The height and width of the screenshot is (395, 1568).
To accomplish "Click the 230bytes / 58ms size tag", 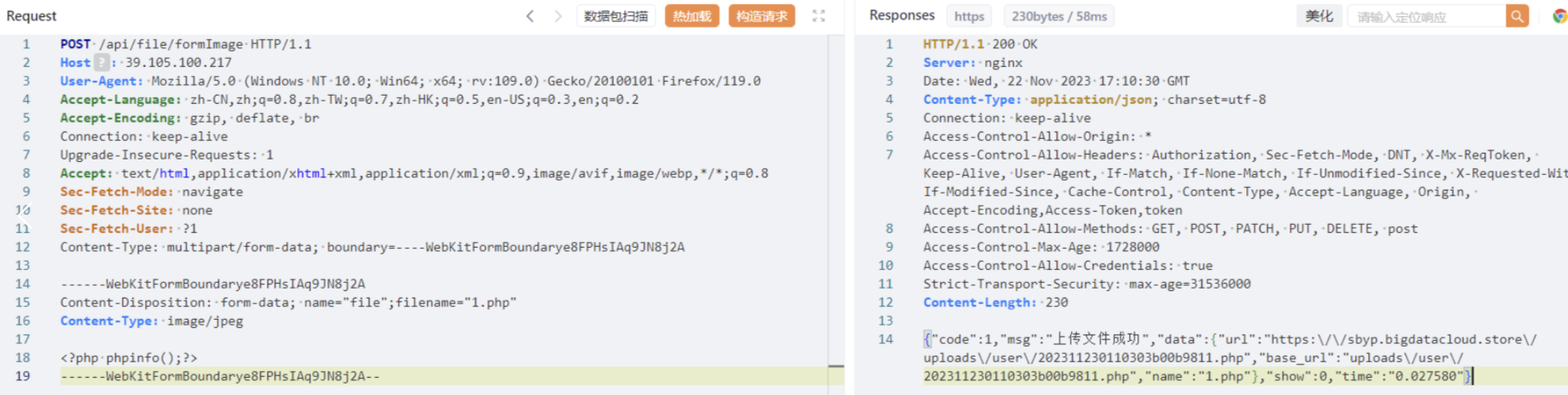I will [1060, 16].
